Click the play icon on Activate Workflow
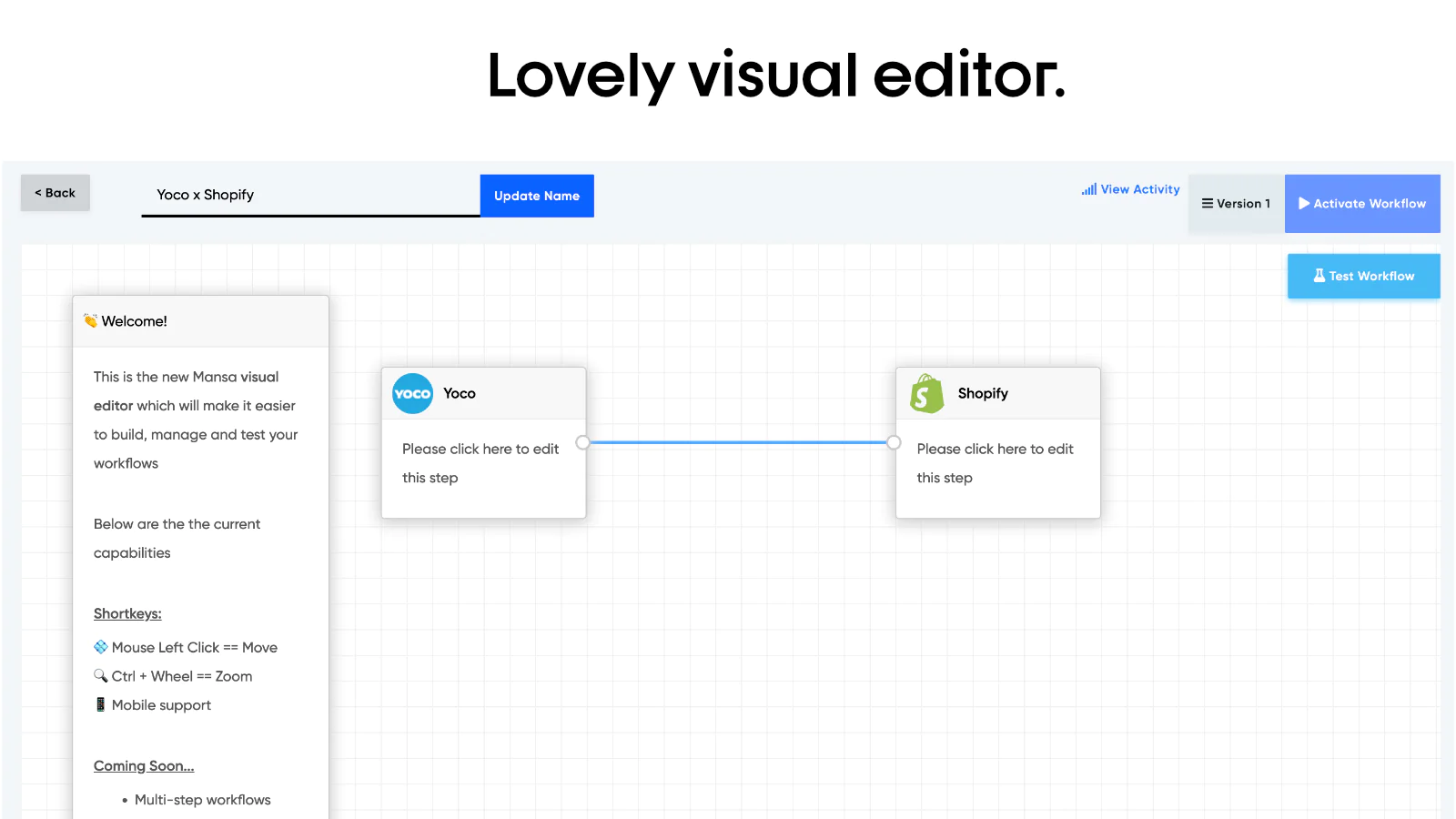This screenshot has height=819, width=1456. [1303, 204]
